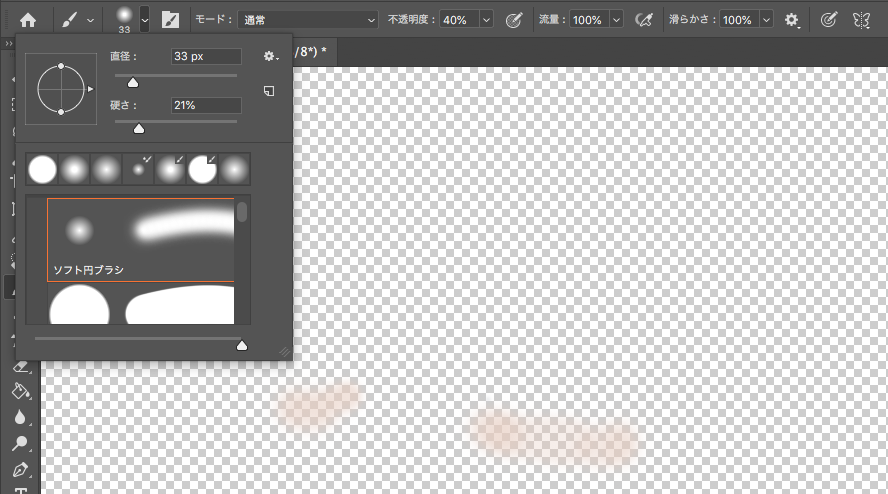Choose the ソフト円ブラシ preset
Image resolution: width=888 pixels, height=494 pixels.
[140, 240]
